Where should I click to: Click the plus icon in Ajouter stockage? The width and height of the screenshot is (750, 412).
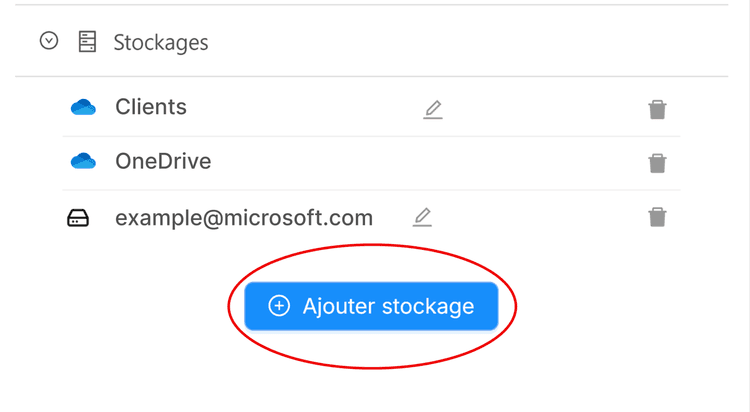click(x=280, y=306)
